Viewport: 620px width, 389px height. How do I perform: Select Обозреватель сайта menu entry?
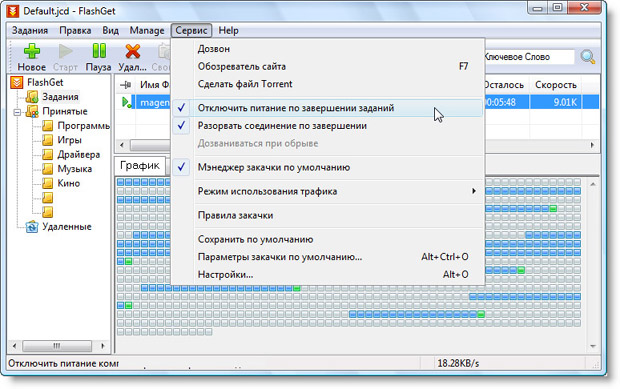coord(327,66)
